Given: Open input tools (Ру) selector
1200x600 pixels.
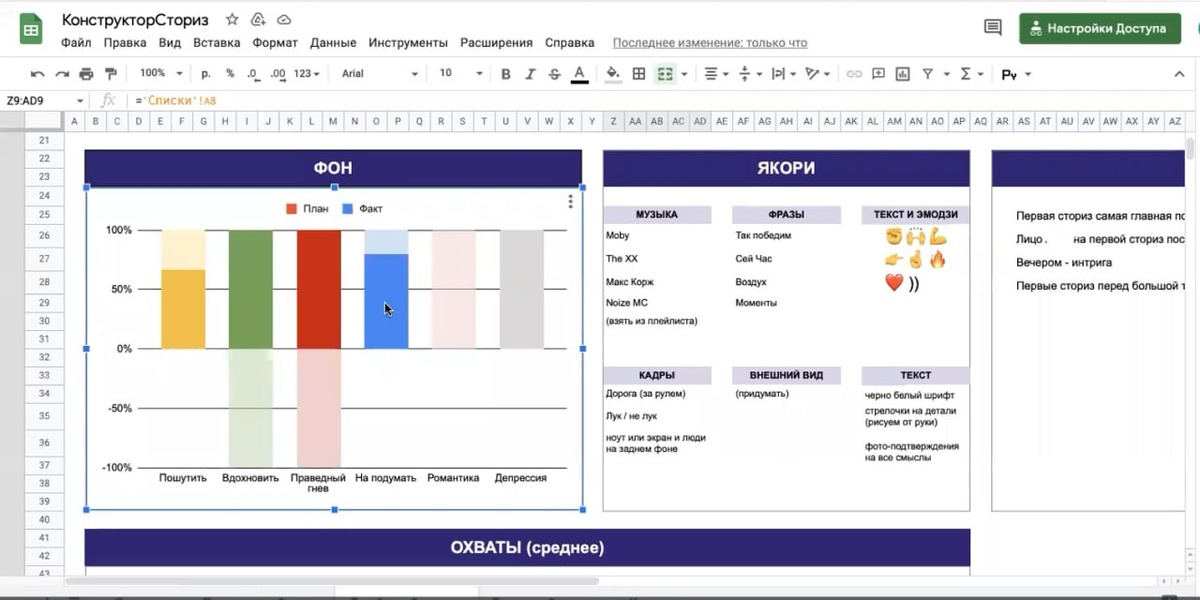Looking at the screenshot, I should [1015, 74].
